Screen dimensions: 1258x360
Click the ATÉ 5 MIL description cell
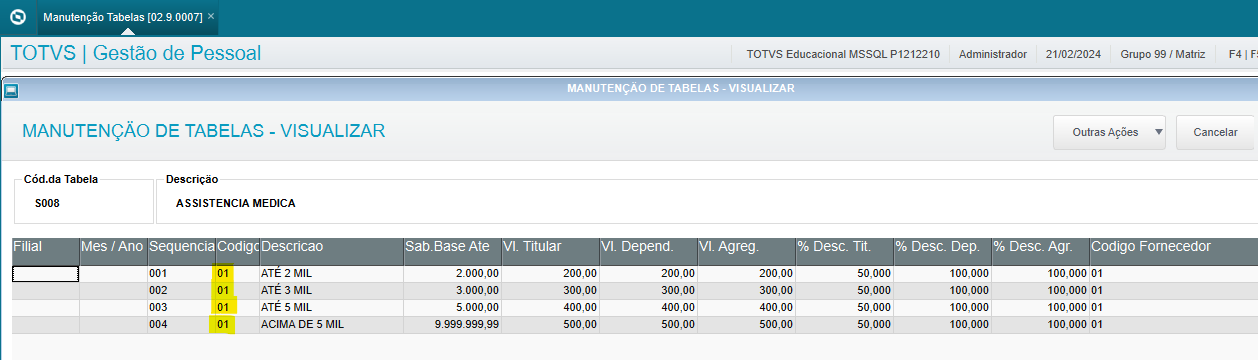(x=331, y=307)
